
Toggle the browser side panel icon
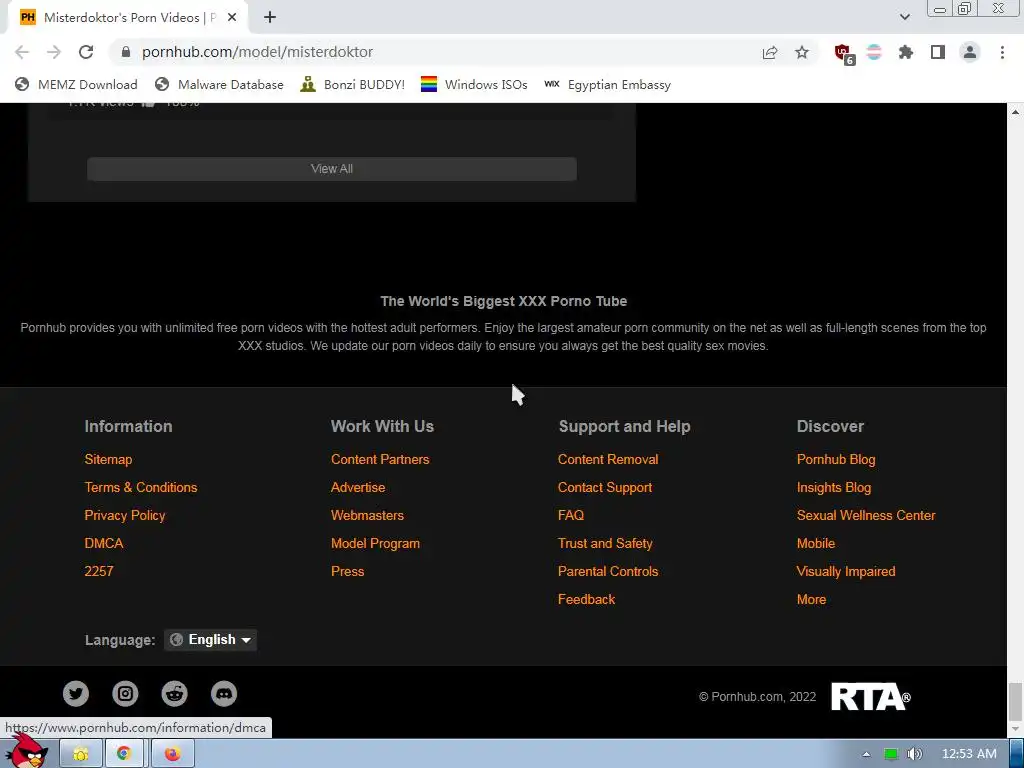pos(938,52)
